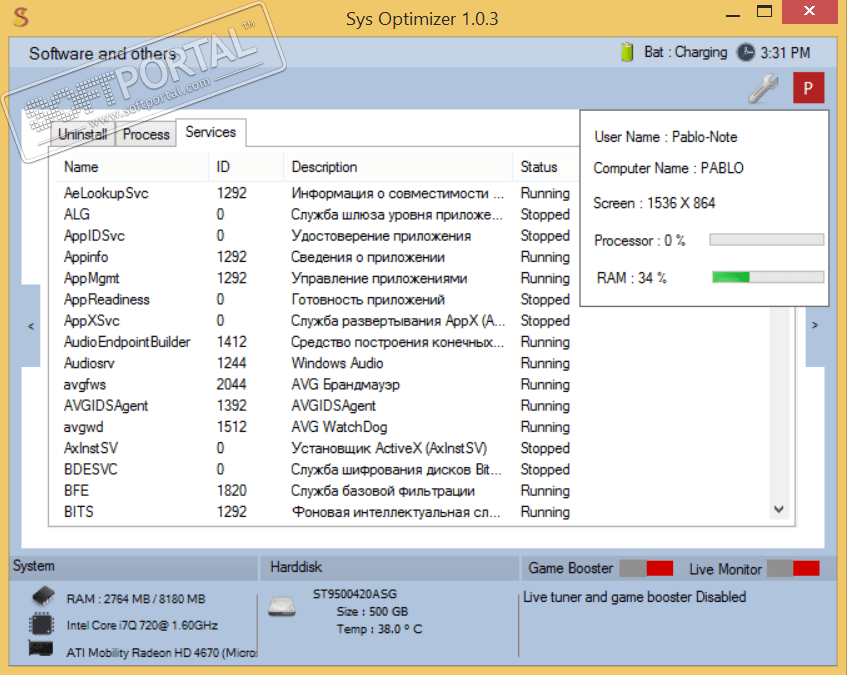Switch to the Process tab

coord(146,134)
